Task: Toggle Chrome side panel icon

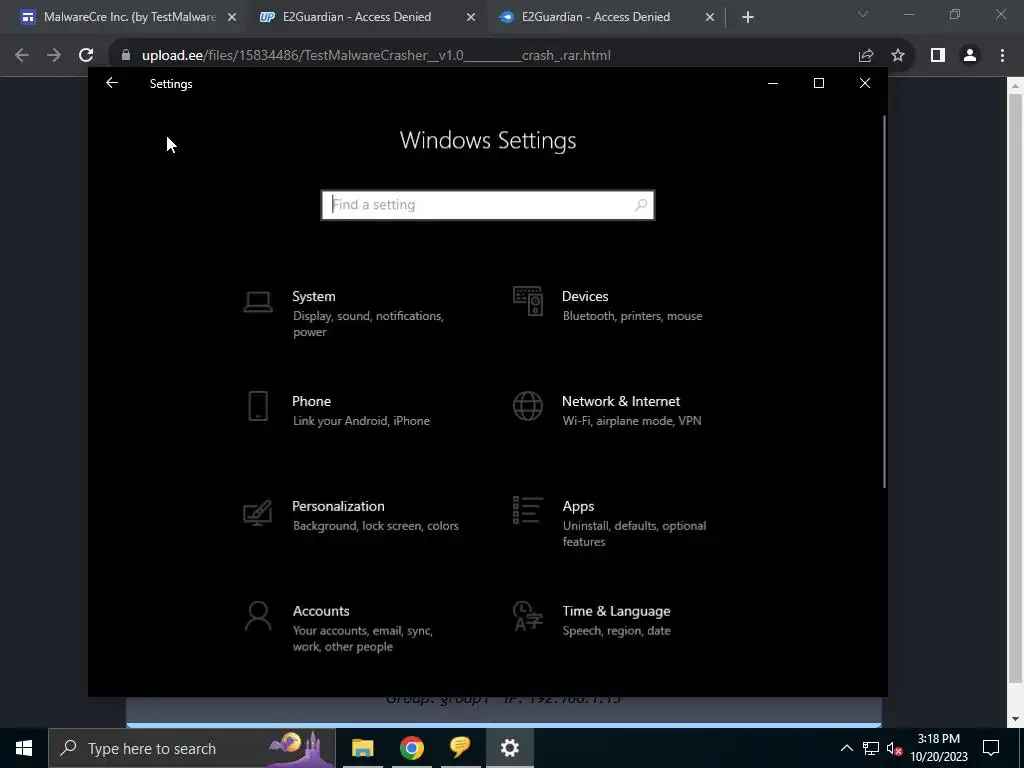Action: [x=938, y=55]
